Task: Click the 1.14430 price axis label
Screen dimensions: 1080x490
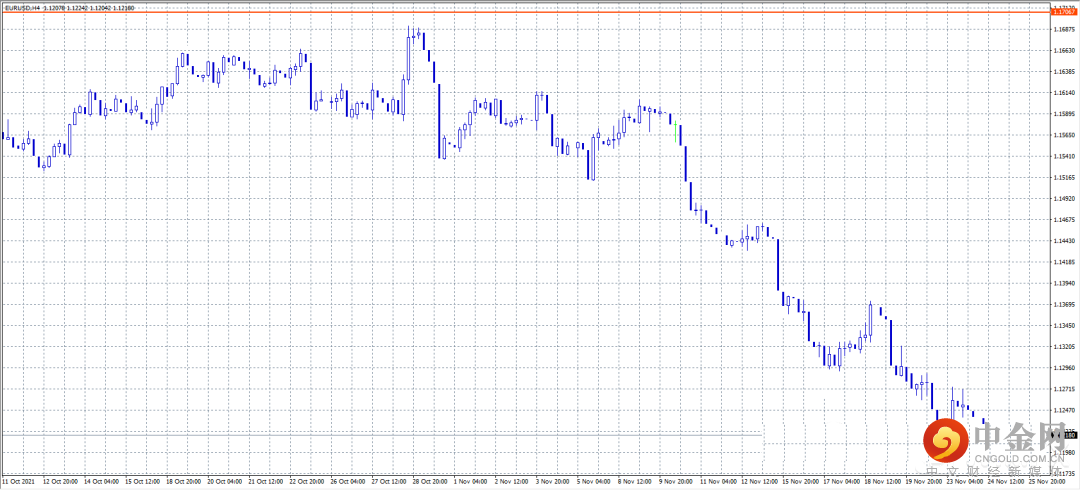Action: click(1066, 241)
